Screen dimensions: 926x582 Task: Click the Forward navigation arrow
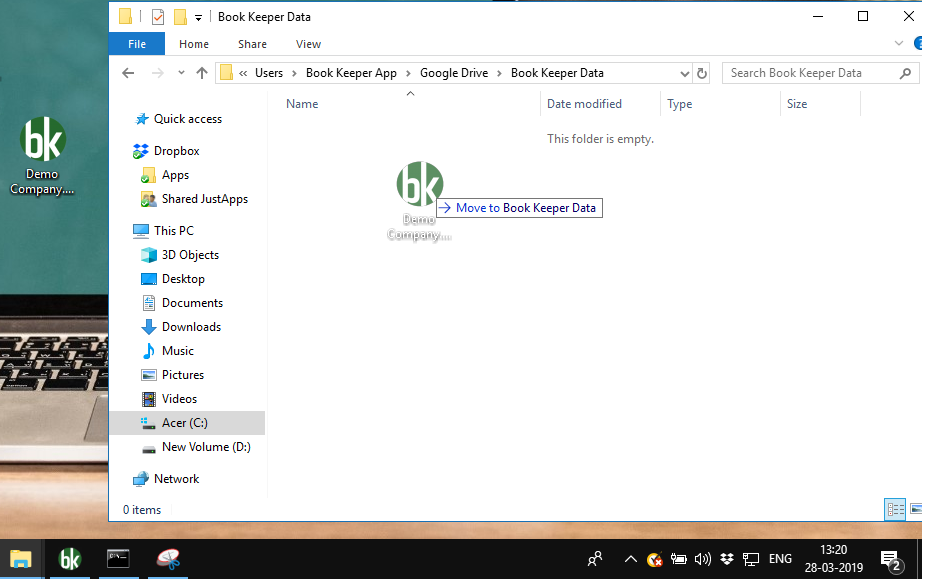pos(158,73)
